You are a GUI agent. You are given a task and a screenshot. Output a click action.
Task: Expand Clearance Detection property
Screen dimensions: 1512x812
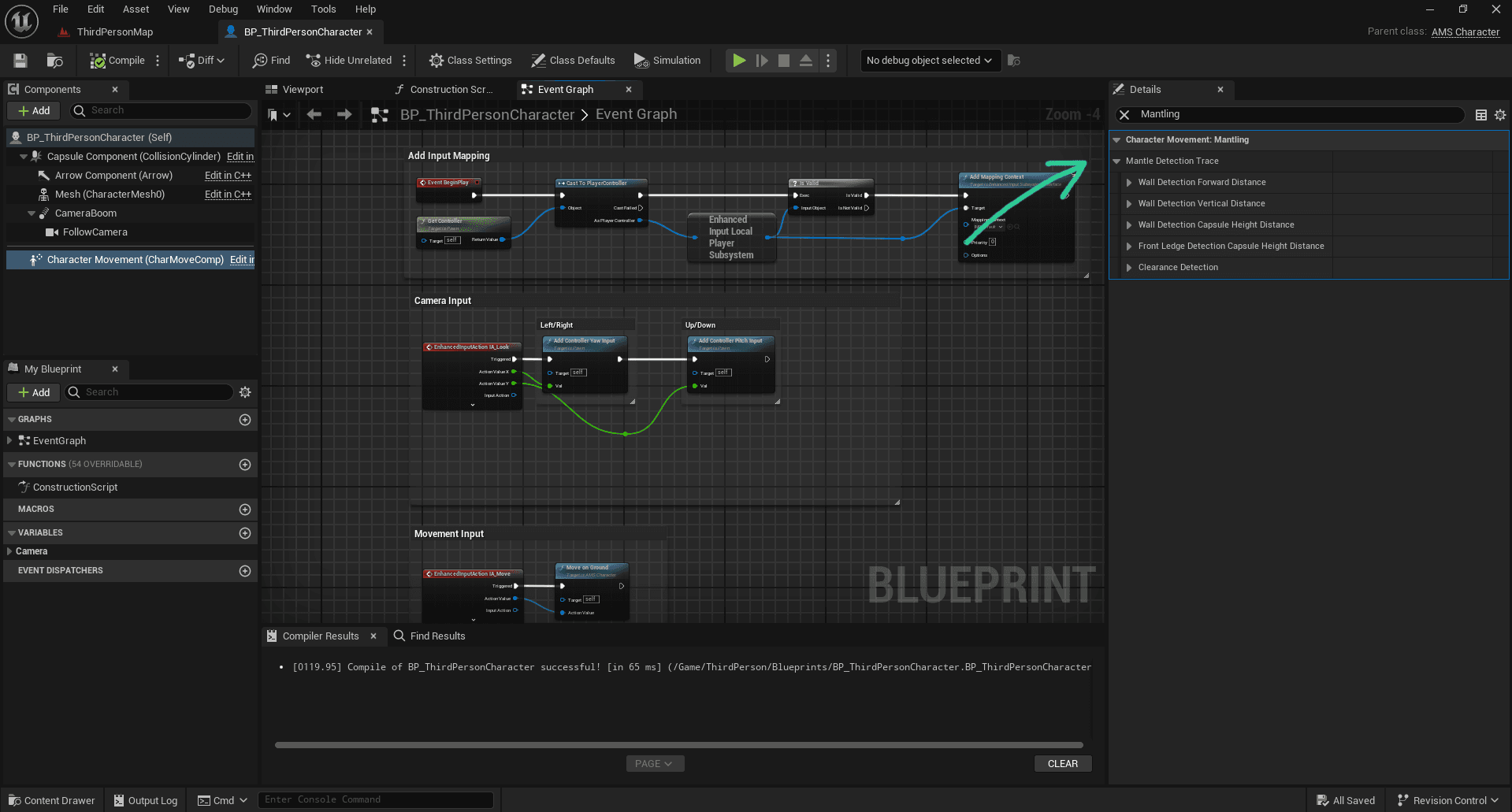click(x=1129, y=268)
